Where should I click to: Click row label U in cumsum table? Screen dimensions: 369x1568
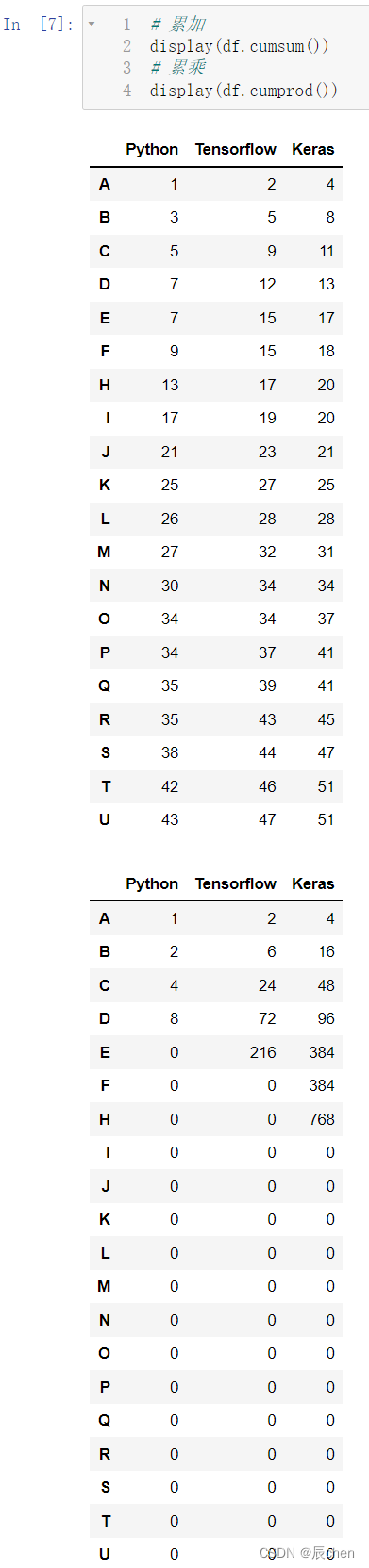(104, 819)
